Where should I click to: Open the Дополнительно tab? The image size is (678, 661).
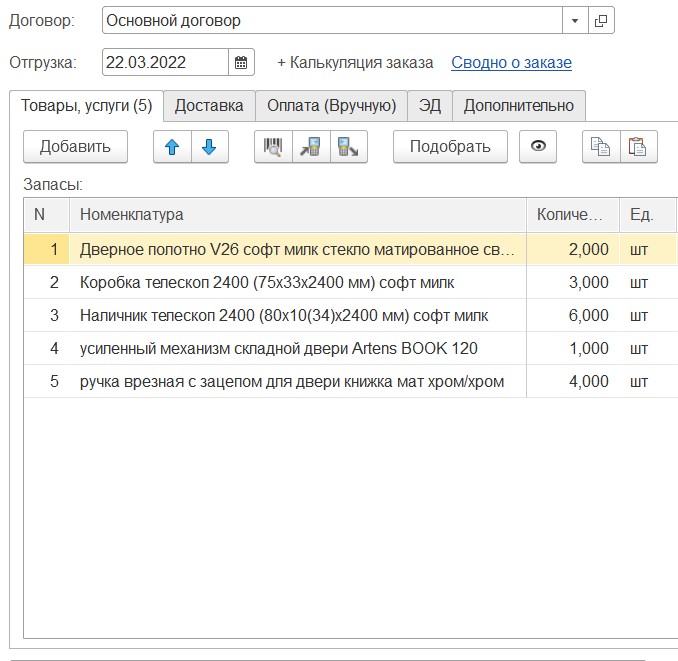(519, 105)
